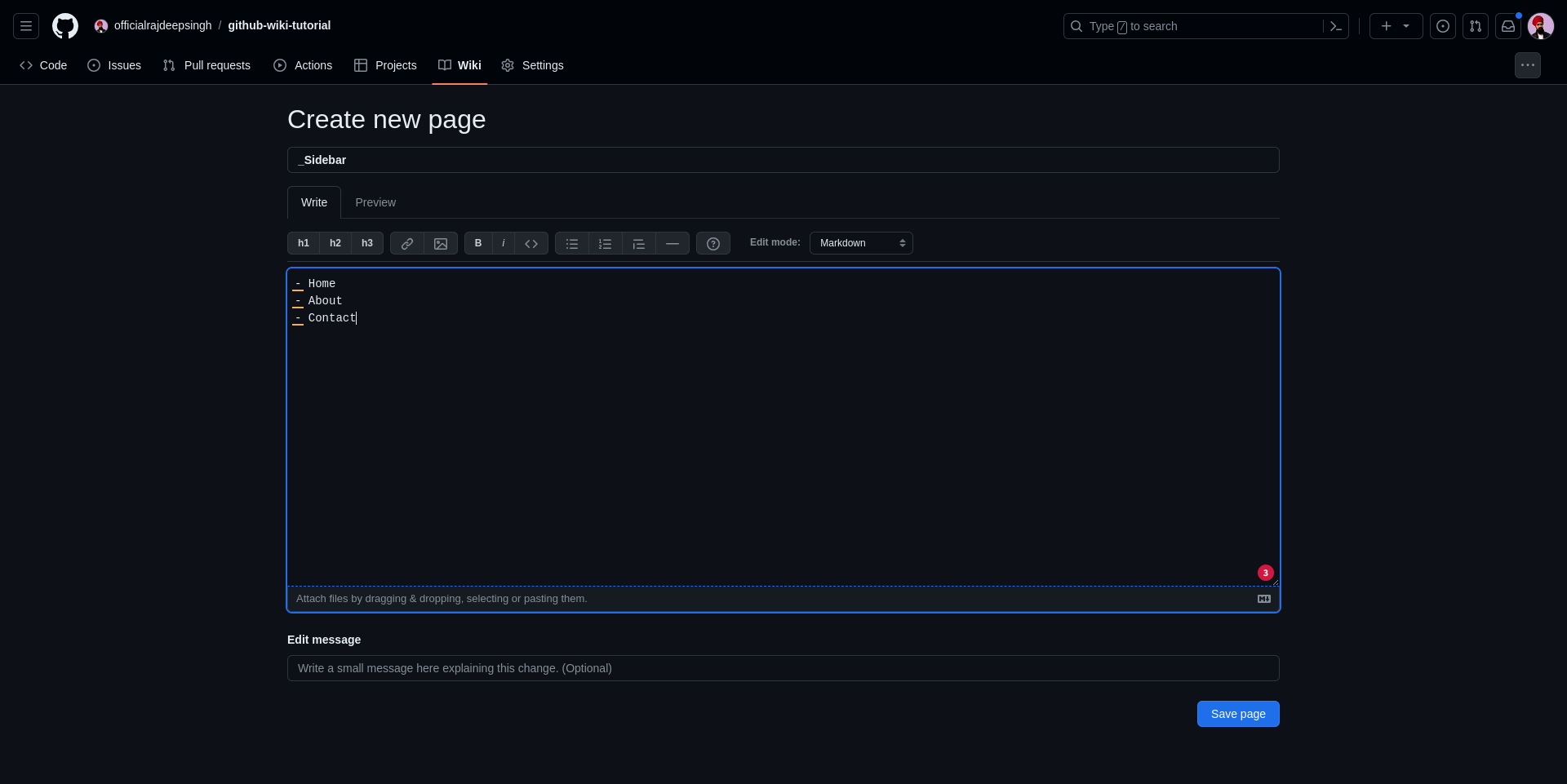Viewport: 1567px width, 784px height.
Task: Insert h1 heading
Action: [x=304, y=243]
